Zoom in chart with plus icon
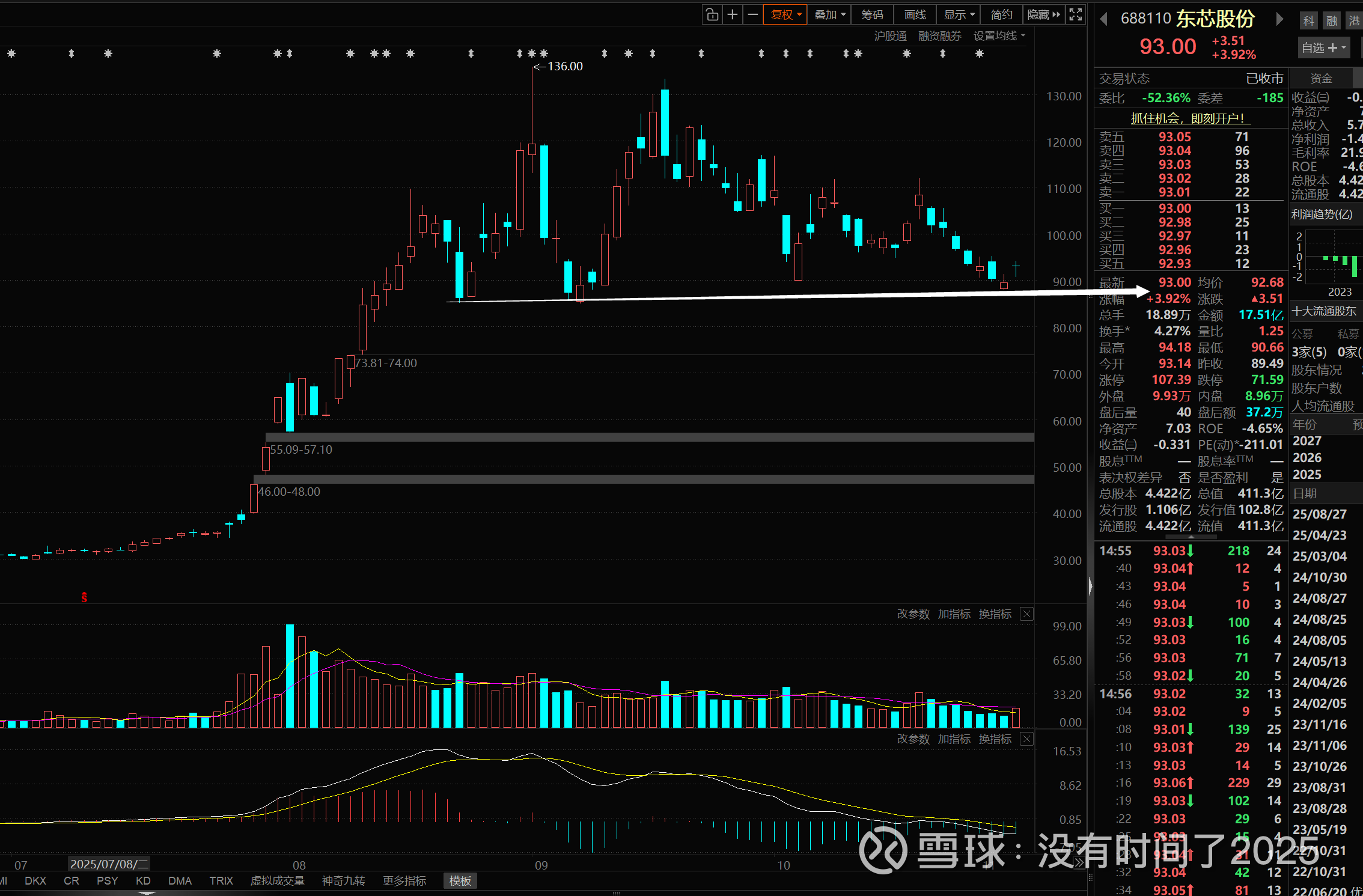1363x896 pixels. point(733,14)
